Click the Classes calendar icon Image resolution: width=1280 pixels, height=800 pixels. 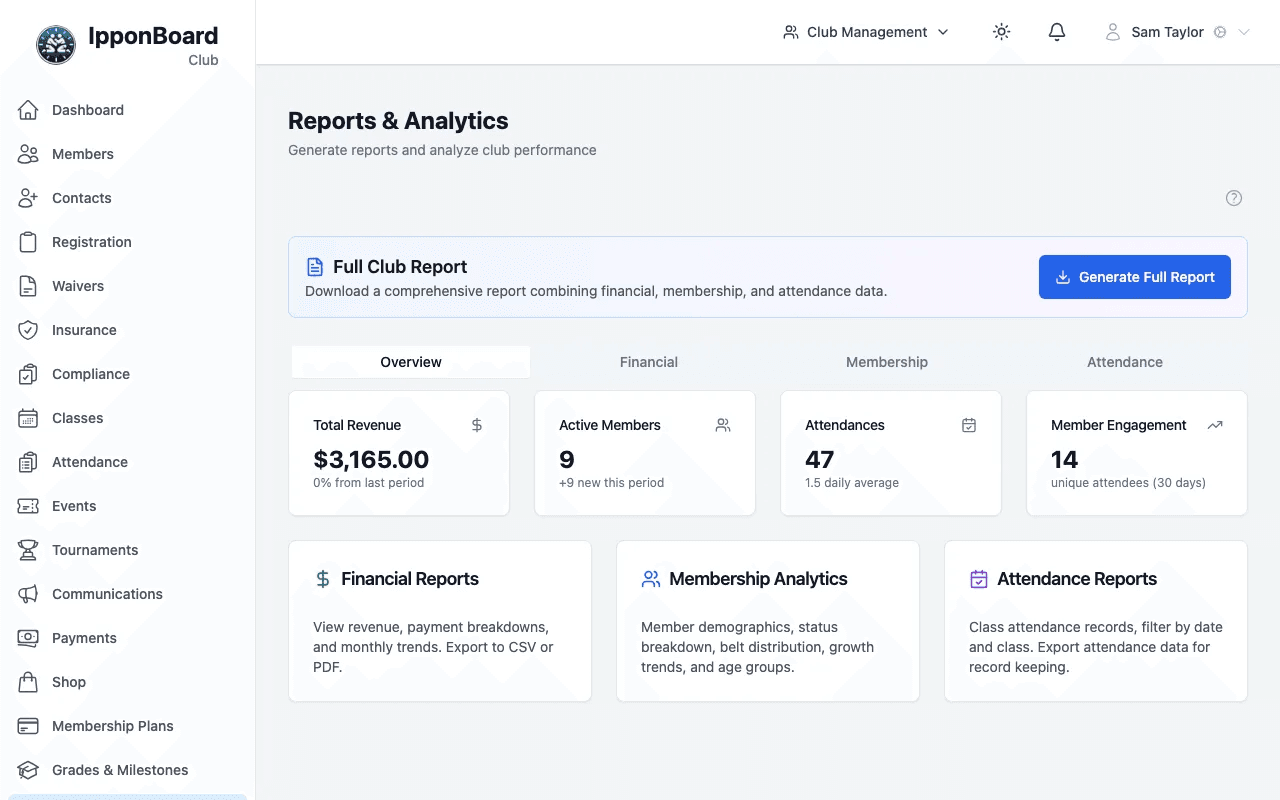tap(28, 418)
